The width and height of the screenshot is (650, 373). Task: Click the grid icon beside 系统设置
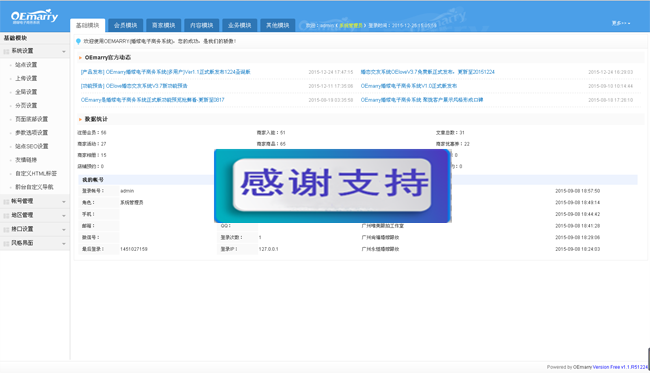[6, 51]
